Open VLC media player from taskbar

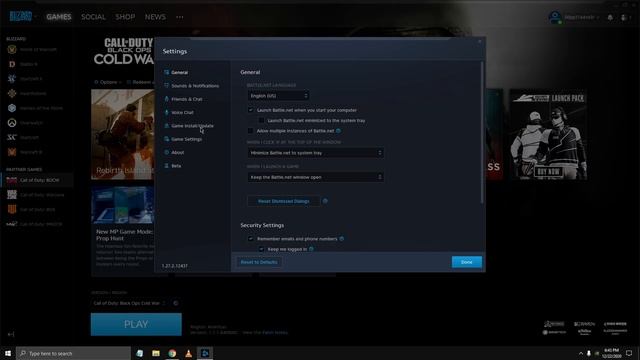tap(189, 353)
